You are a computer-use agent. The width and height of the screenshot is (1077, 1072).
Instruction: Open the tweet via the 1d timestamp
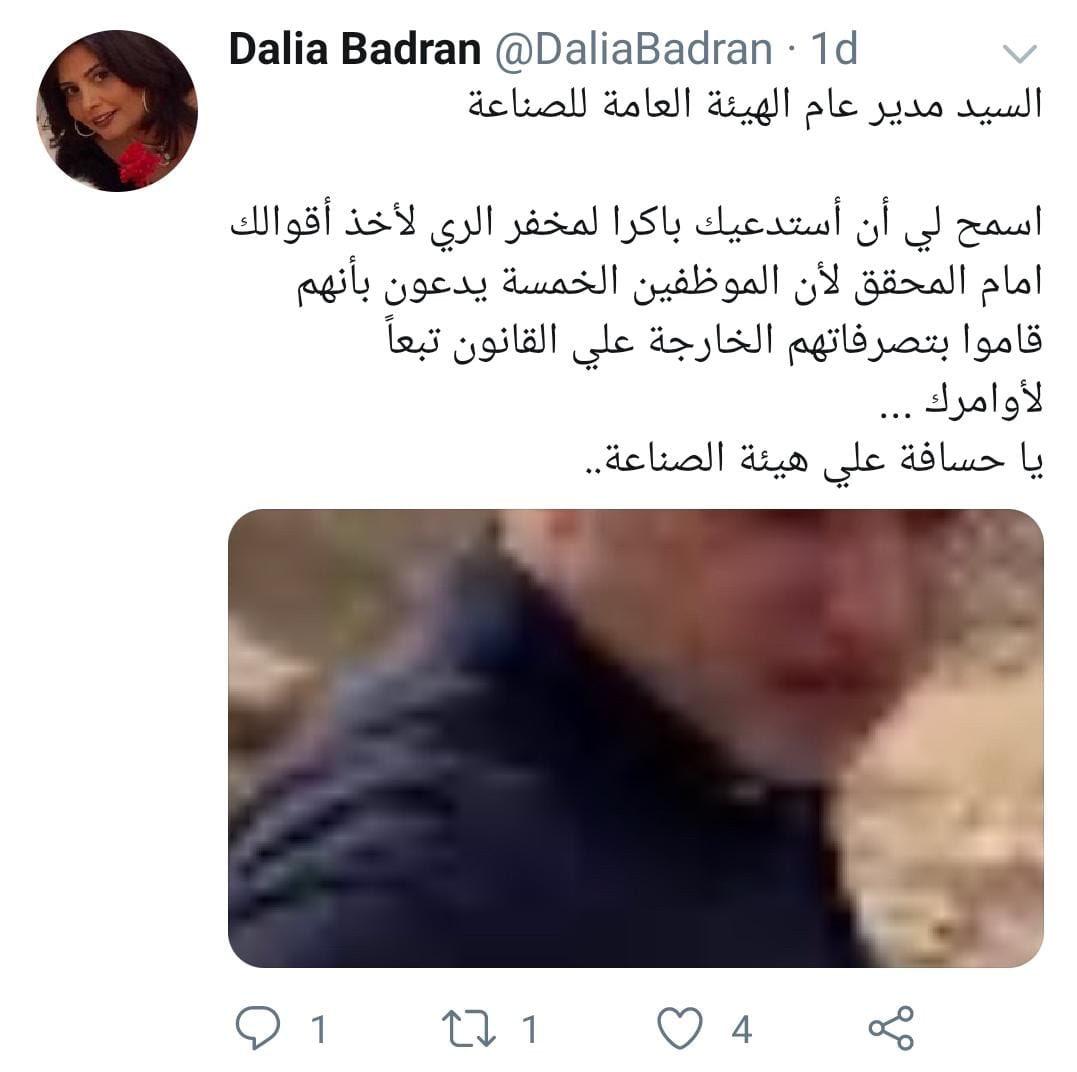pyautogui.click(x=835, y=49)
